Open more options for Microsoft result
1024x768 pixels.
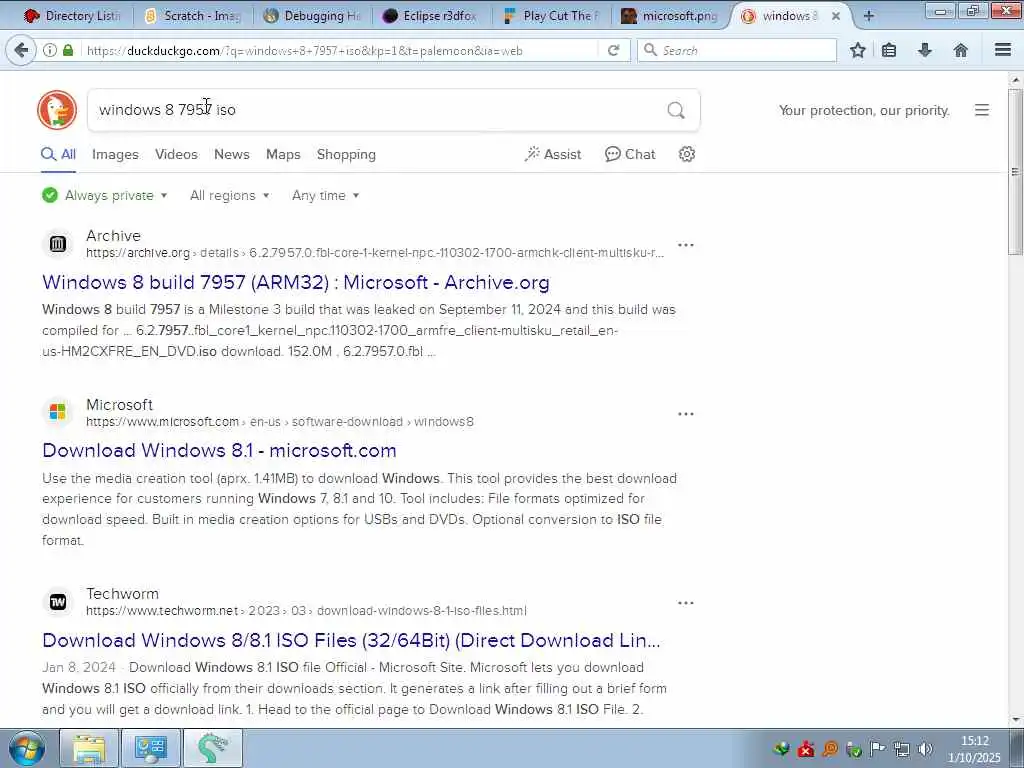click(x=686, y=414)
